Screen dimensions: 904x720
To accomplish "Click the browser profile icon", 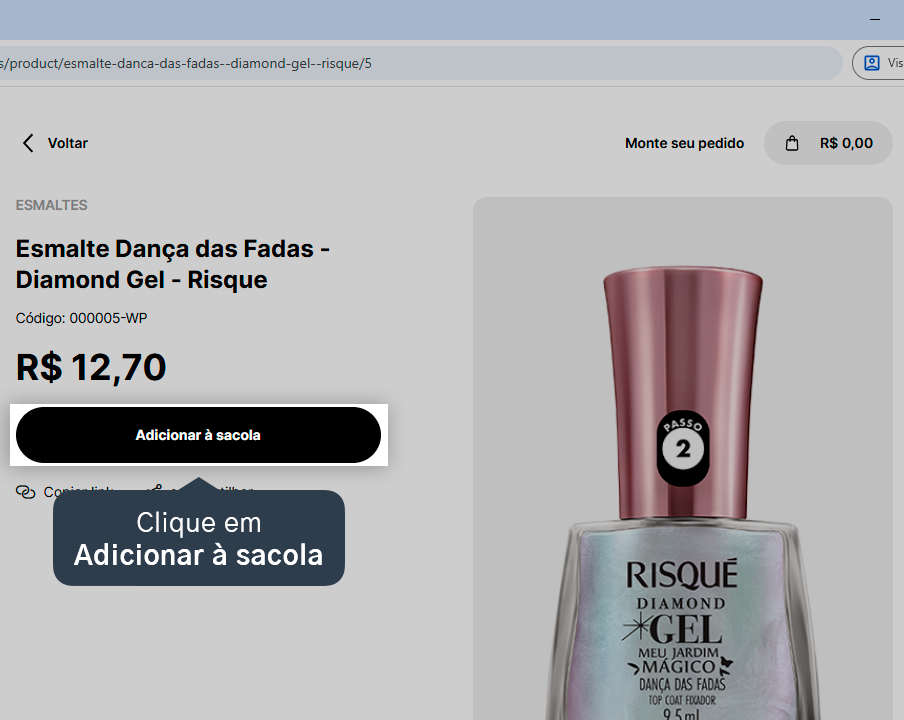I will pyautogui.click(x=872, y=63).
